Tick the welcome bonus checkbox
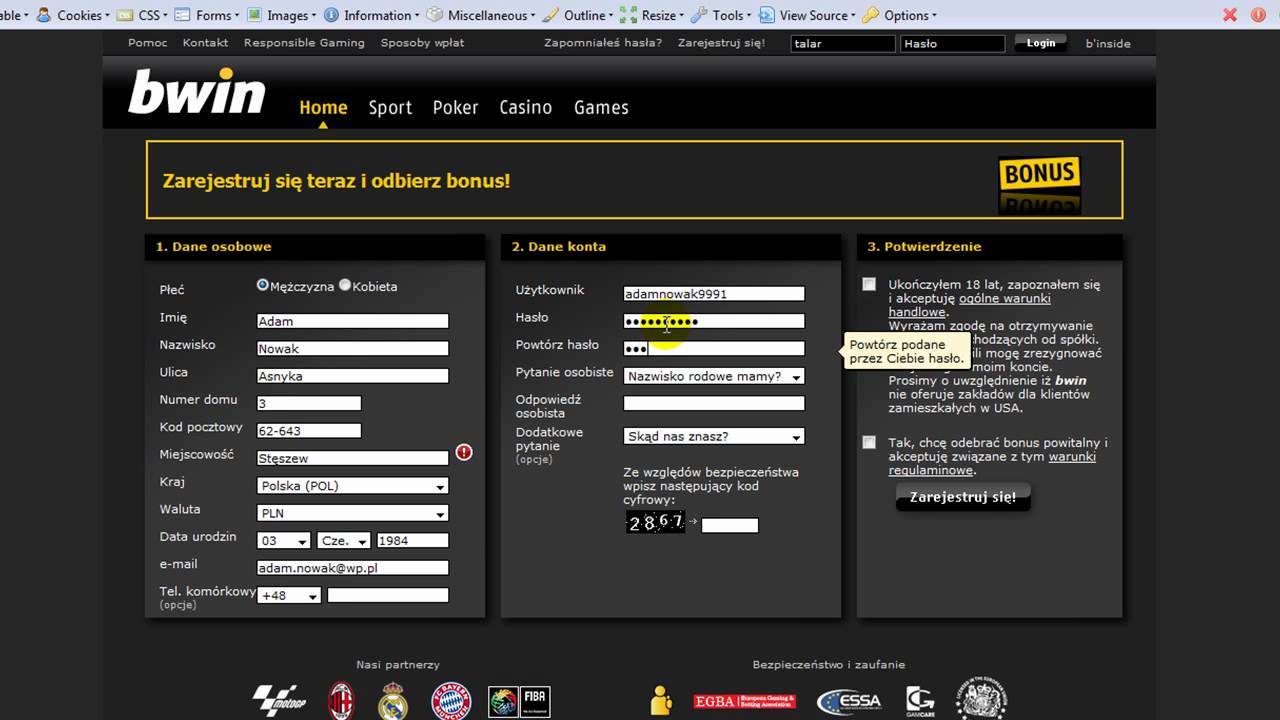The image size is (1280, 720). coord(869,442)
